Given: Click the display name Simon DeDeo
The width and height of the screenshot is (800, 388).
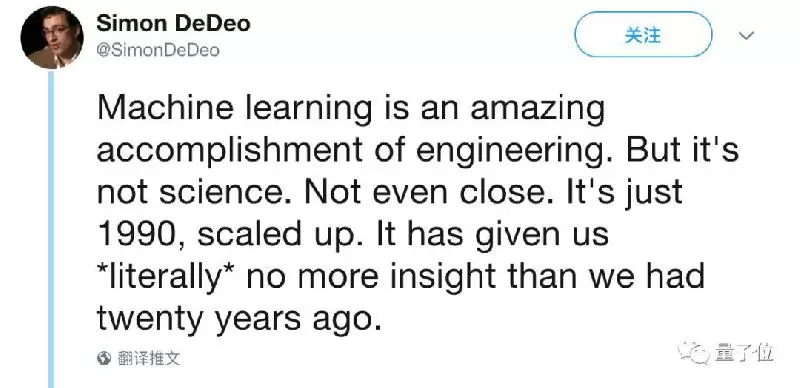Looking at the screenshot, I should (x=173, y=23).
